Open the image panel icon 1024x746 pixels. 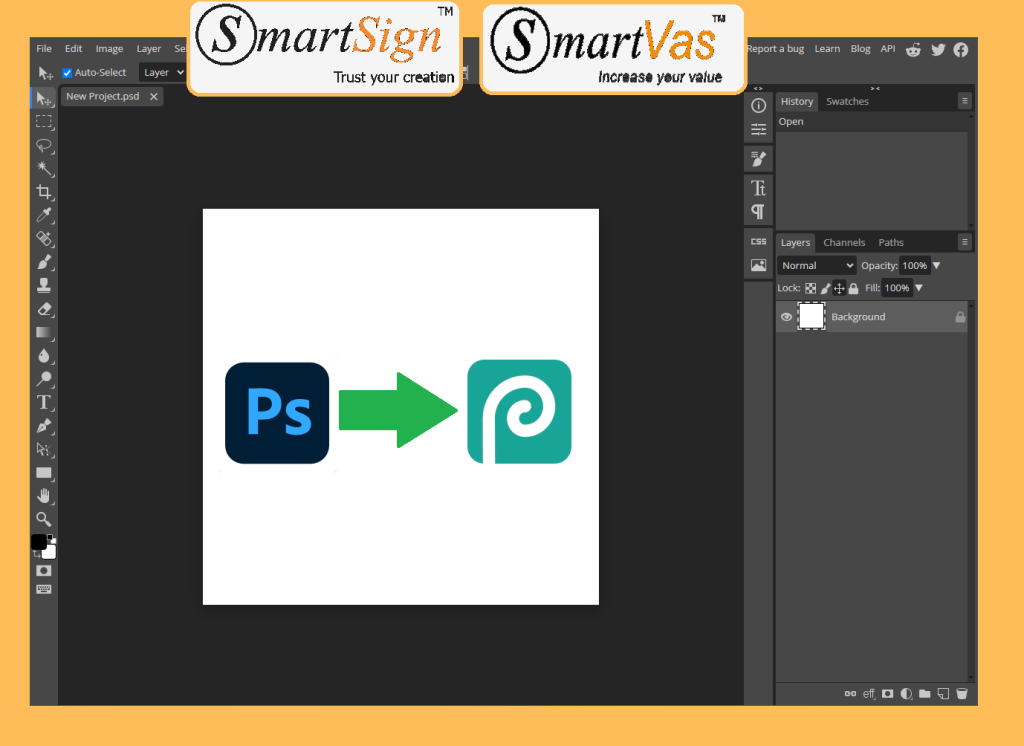pyautogui.click(x=758, y=265)
